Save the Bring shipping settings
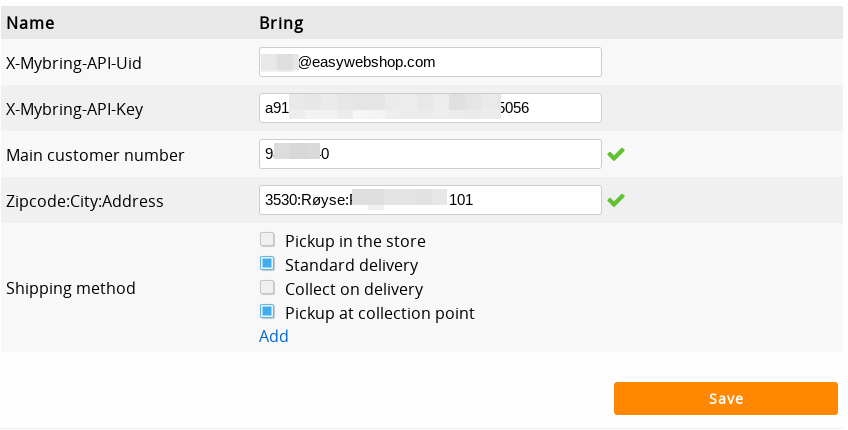The height and width of the screenshot is (430, 848). [x=725, y=399]
